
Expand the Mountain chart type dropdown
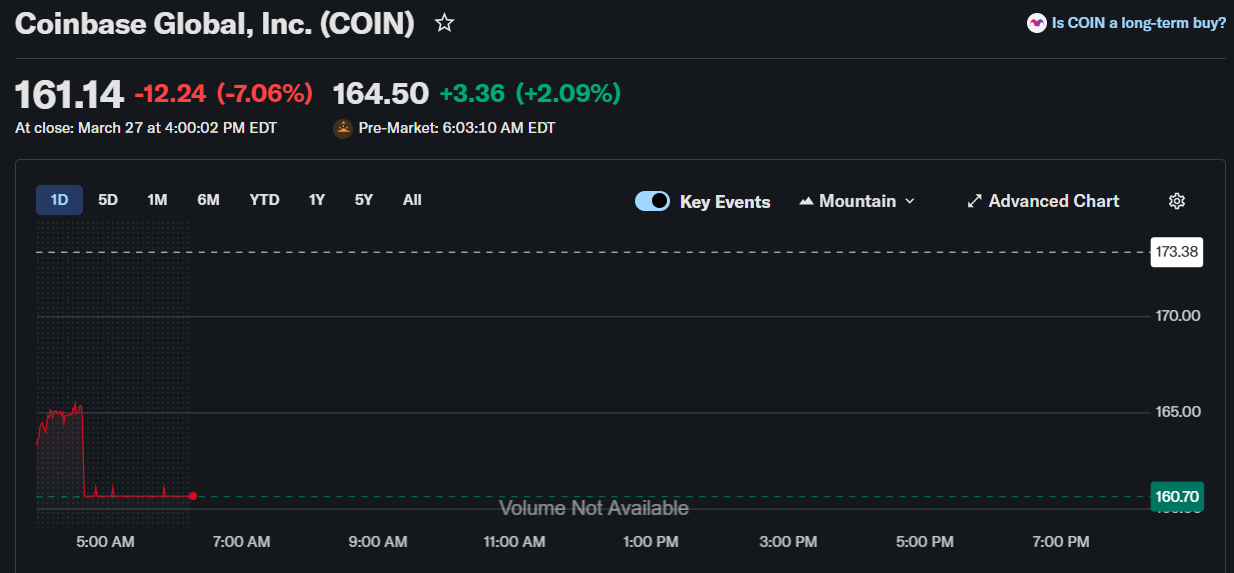point(857,201)
